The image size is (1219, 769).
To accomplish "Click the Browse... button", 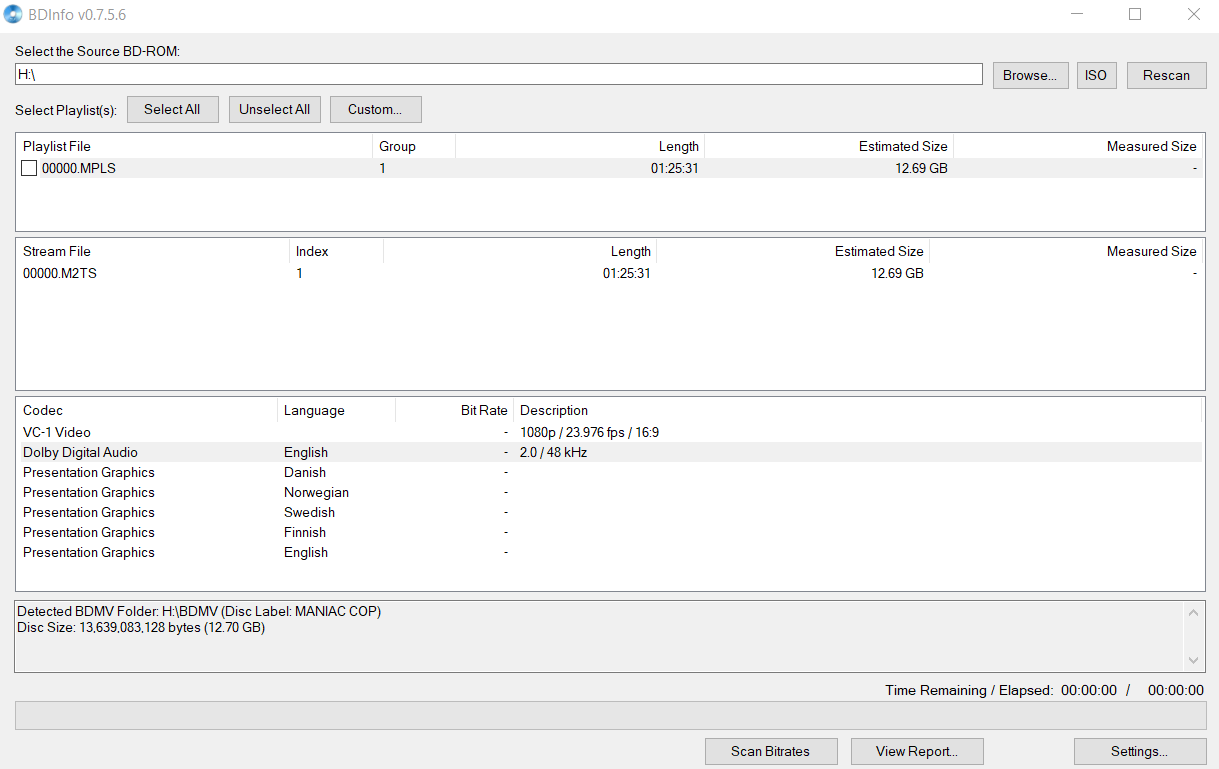I will point(1030,75).
